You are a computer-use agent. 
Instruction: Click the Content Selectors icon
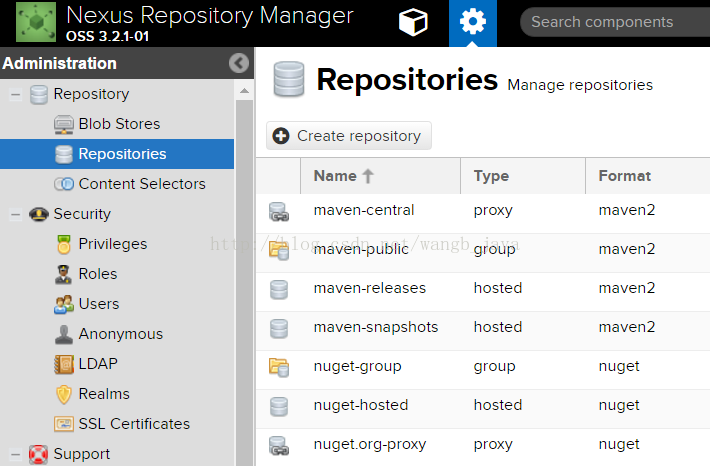(x=63, y=184)
